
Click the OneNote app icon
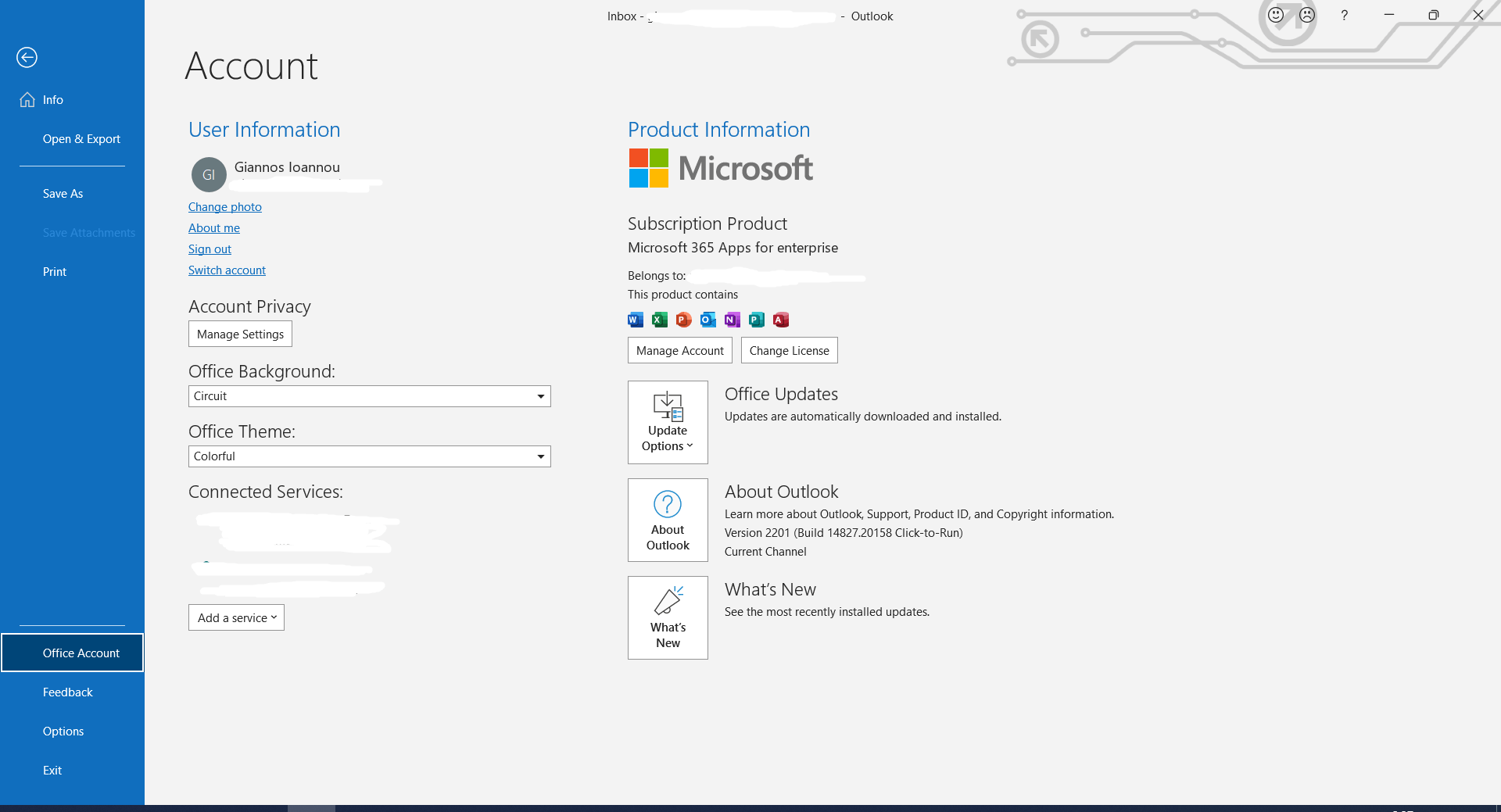click(733, 320)
